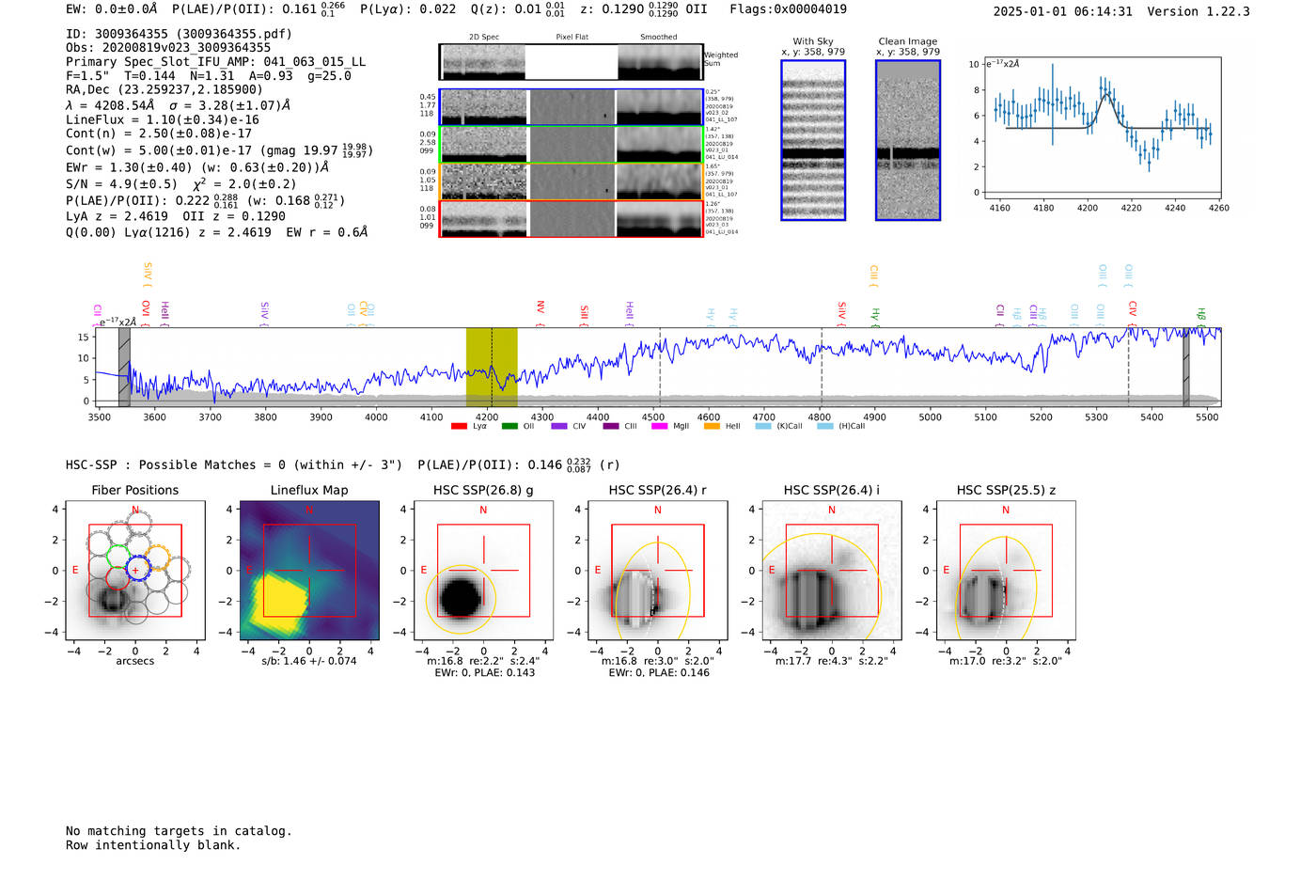Click the "Smoothed" column header
This screenshot has height=896, width=1316.
(658, 37)
